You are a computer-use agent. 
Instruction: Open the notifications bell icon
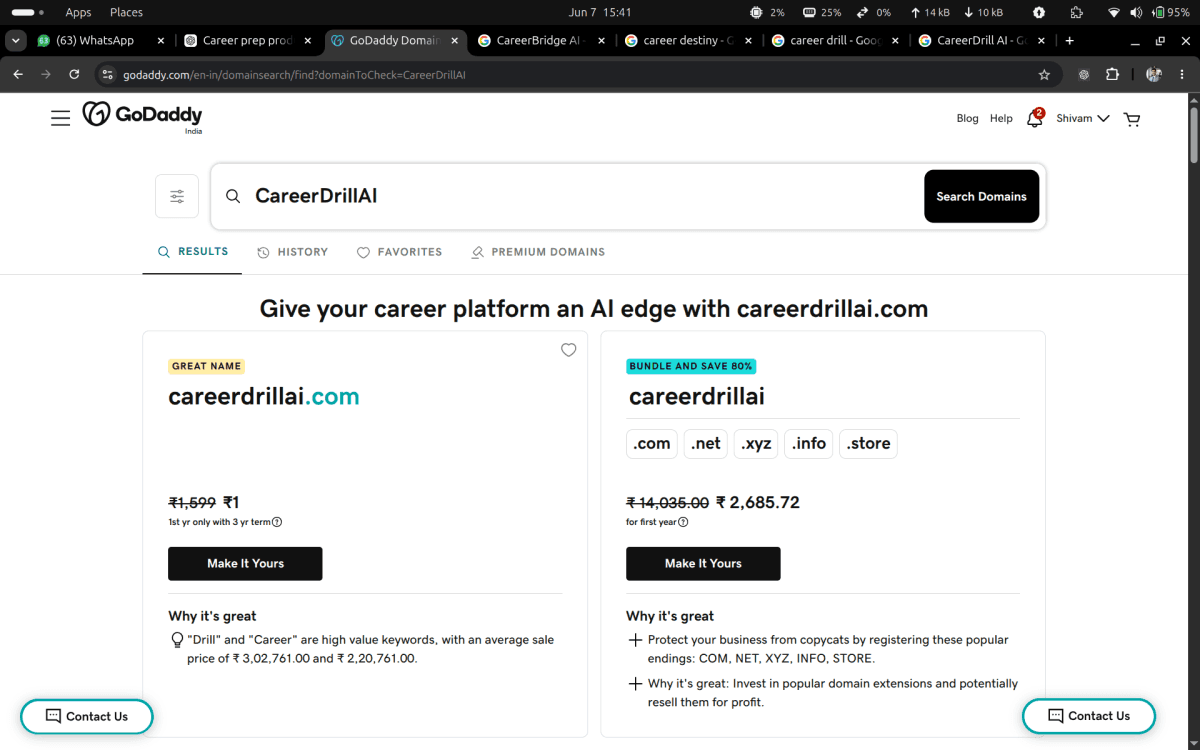[x=1035, y=118]
